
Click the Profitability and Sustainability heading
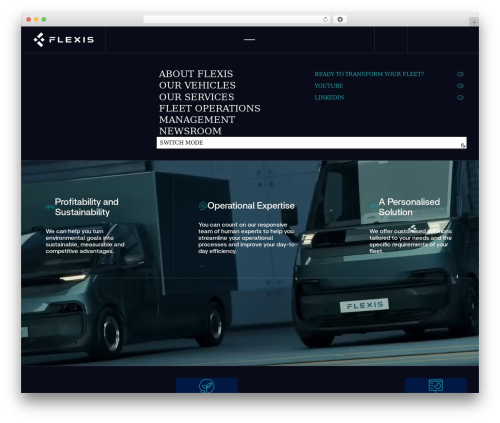coord(87,207)
